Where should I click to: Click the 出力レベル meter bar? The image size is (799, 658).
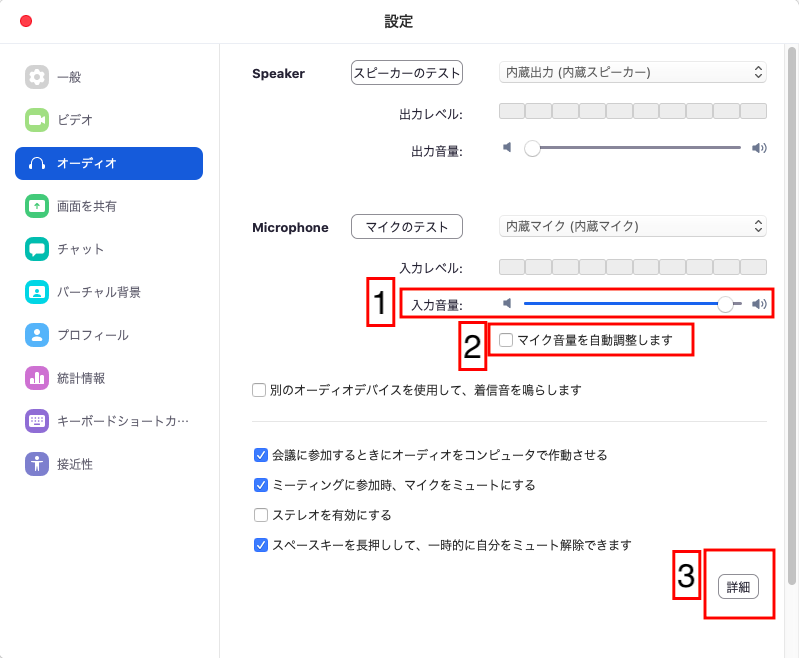click(x=633, y=111)
